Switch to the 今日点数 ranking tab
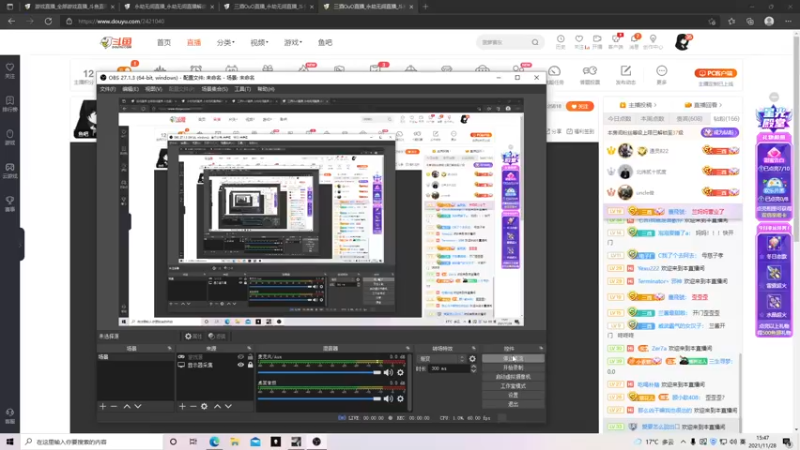The height and width of the screenshot is (450, 800). click(619, 119)
